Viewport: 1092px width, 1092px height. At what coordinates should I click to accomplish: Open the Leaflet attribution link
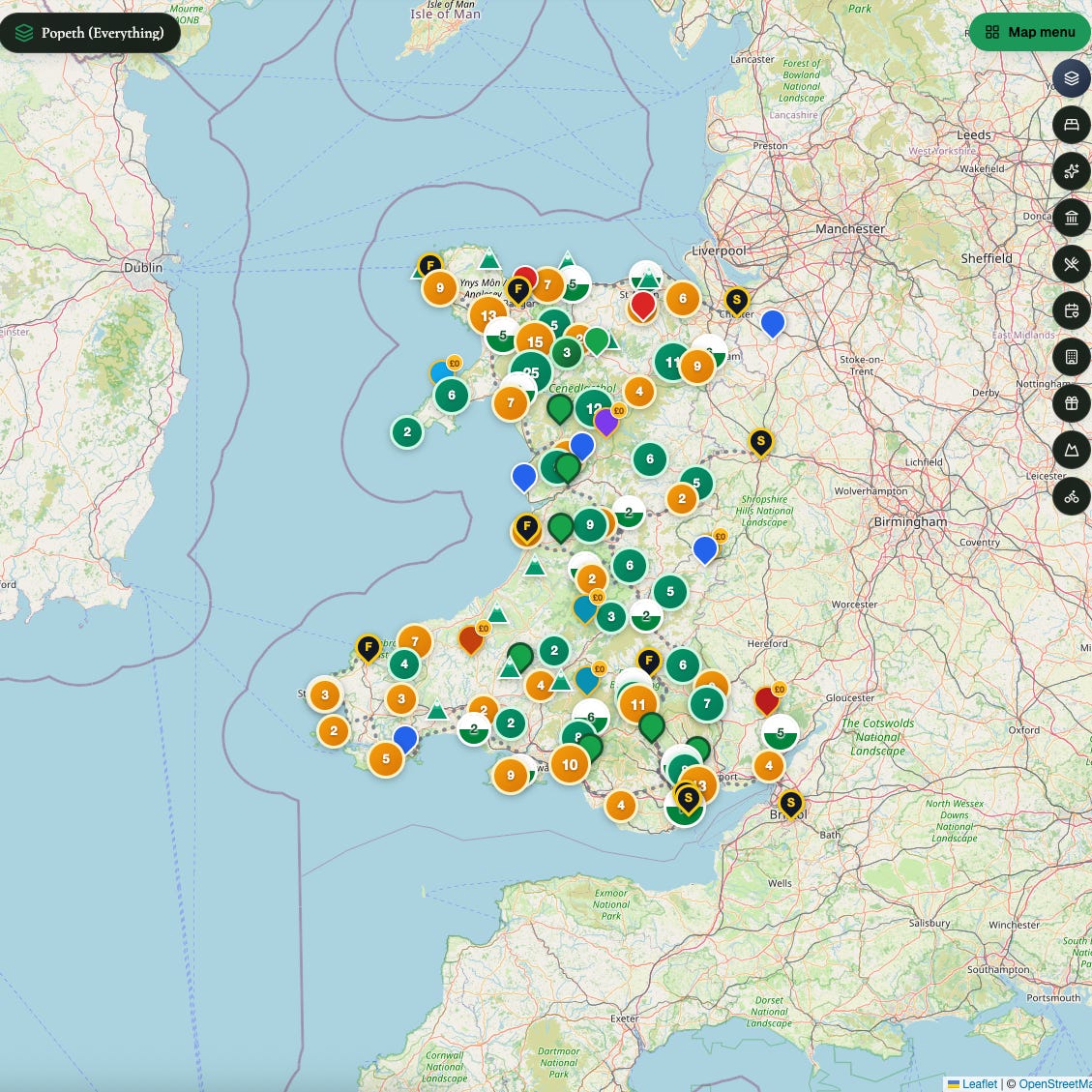tap(973, 1083)
